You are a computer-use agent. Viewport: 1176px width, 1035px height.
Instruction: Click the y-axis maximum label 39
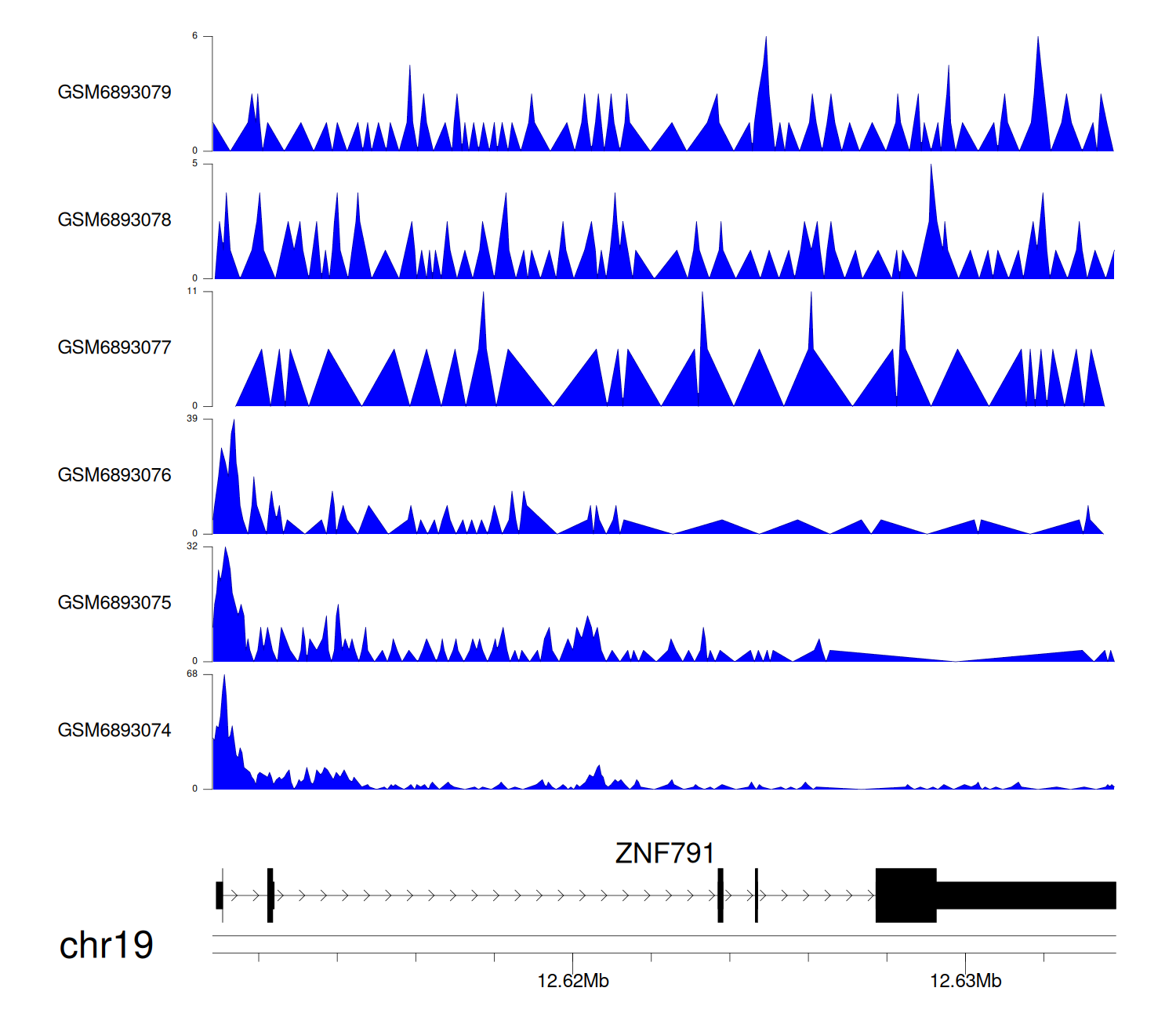pyautogui.click(x=192, y=419)
